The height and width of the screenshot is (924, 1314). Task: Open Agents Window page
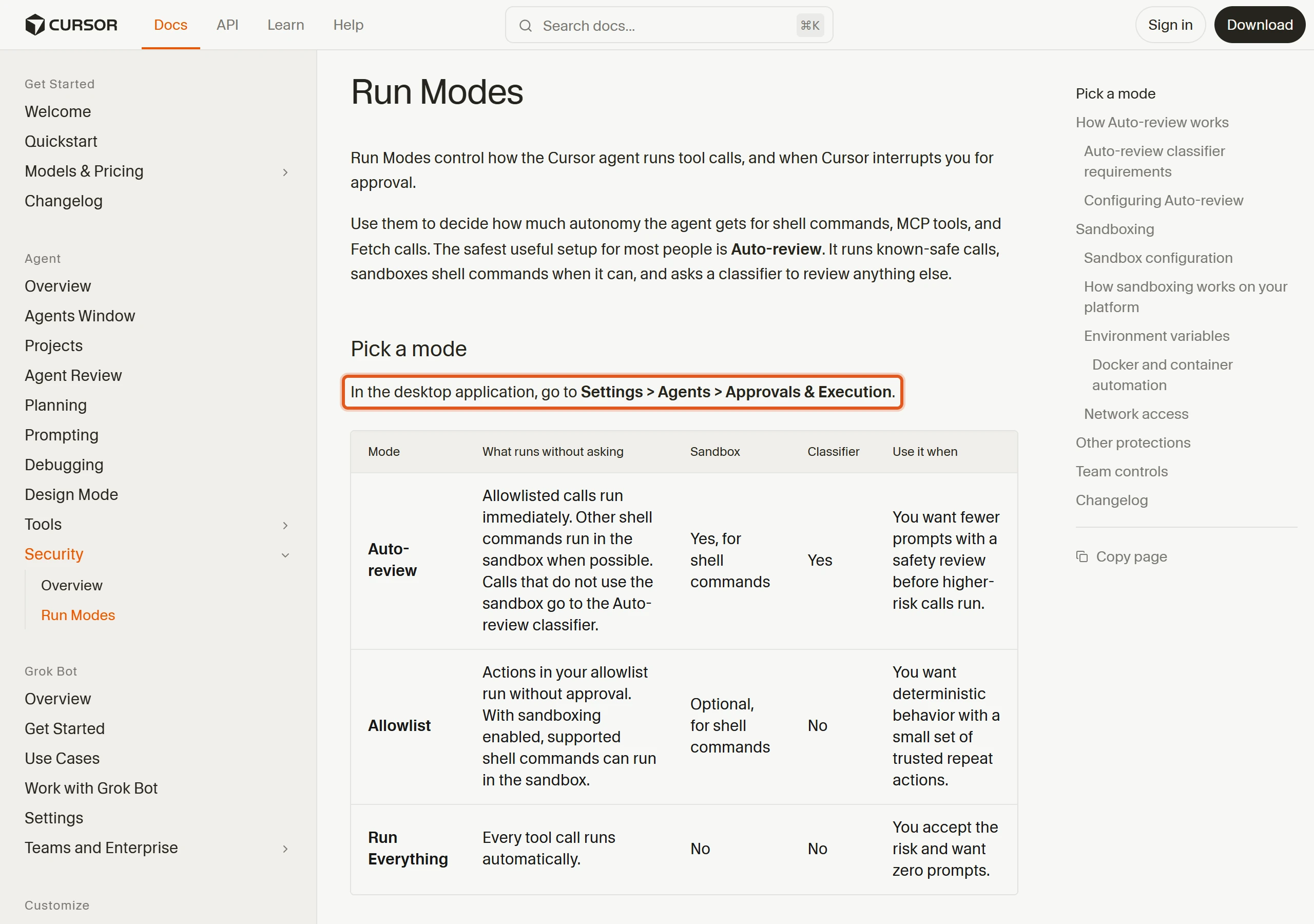click(x=80, y=316)
